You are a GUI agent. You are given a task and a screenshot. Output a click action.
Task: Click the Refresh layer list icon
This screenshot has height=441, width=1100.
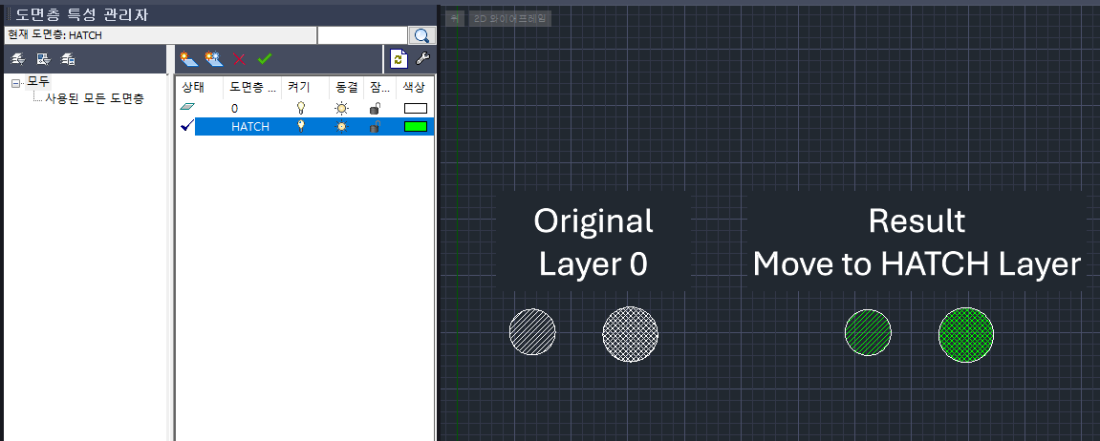coord(397,59)
